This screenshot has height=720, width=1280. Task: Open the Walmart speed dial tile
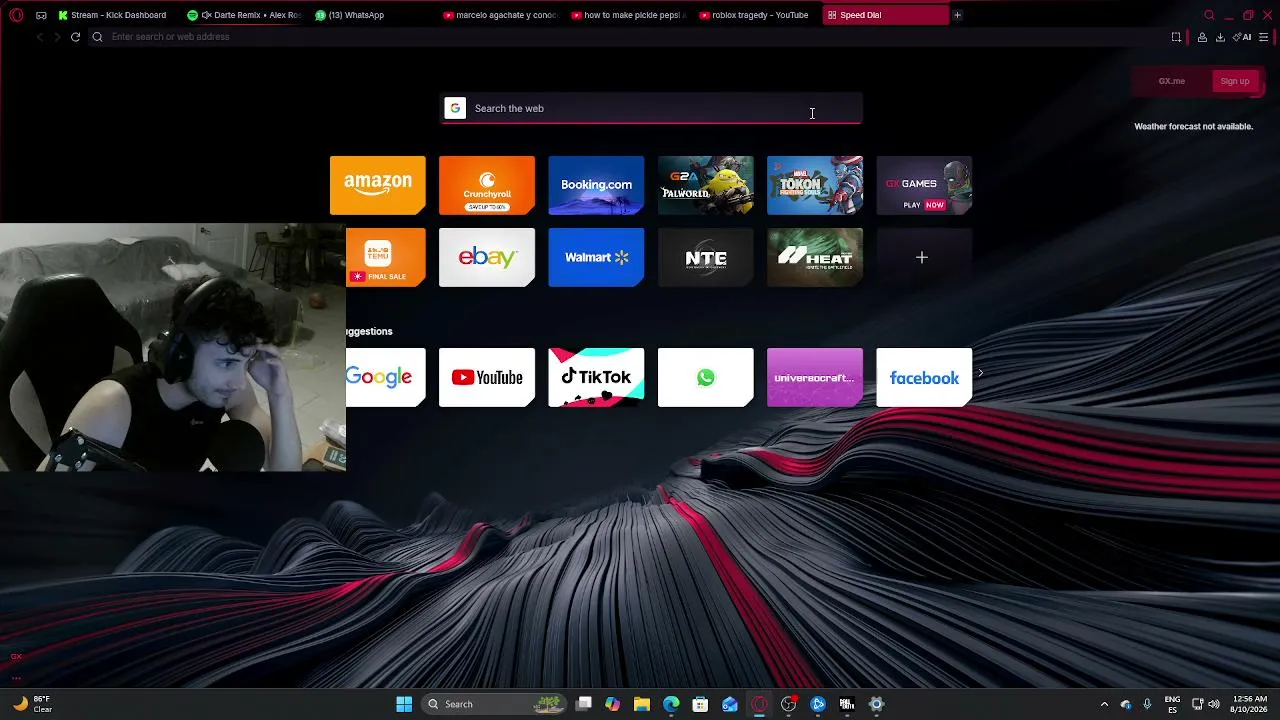[596, 257]
